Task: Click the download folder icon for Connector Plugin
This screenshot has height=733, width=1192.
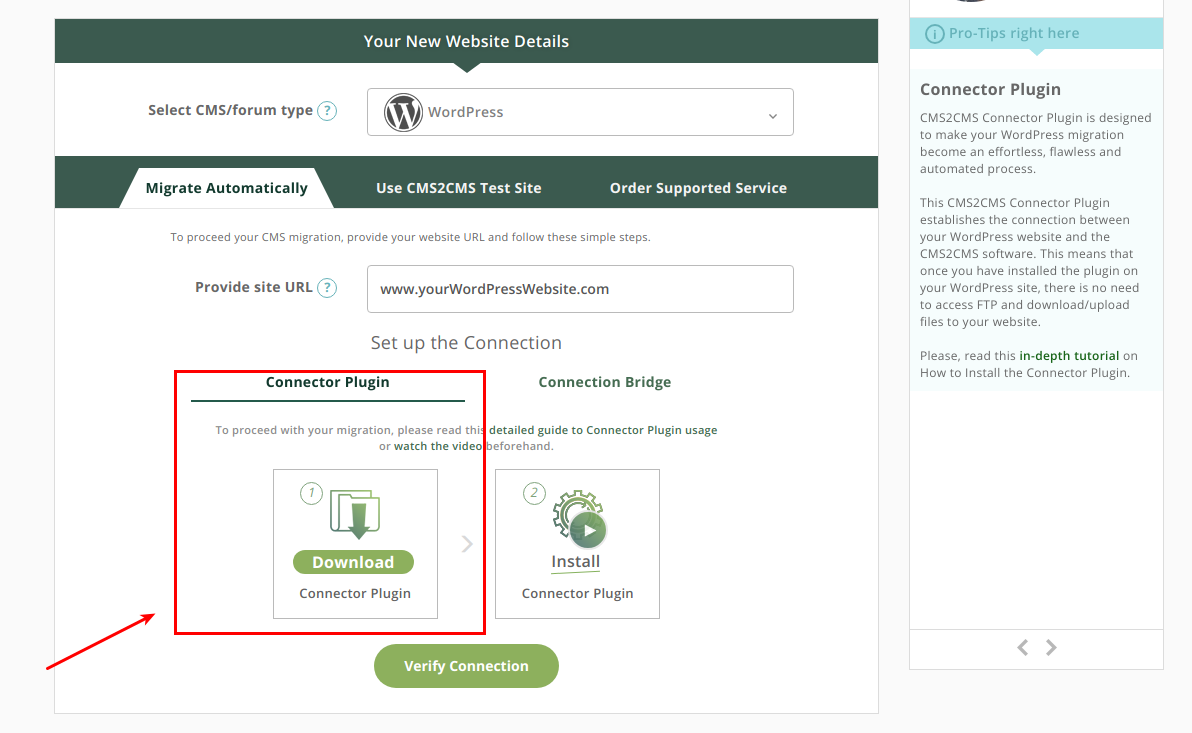Action: coord(355,513)
